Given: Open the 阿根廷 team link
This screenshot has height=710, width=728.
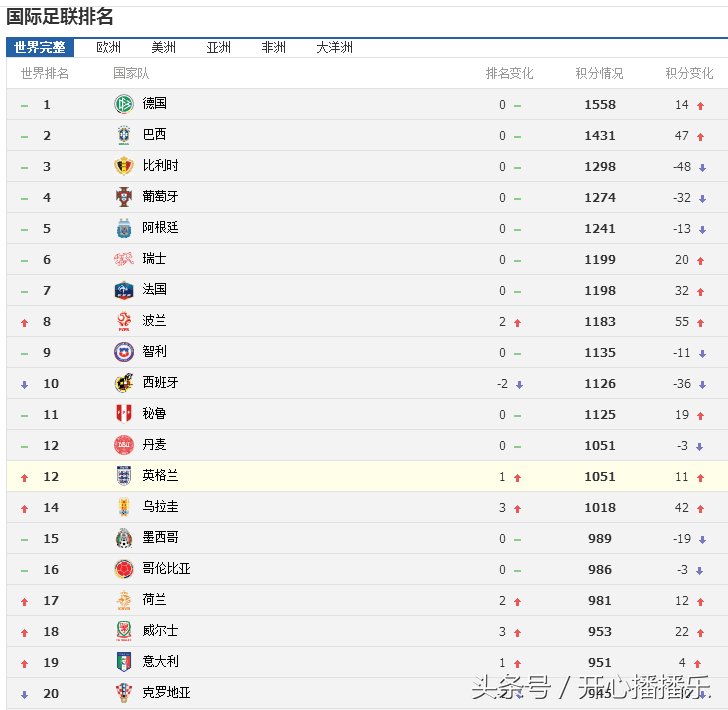Looking at the screenshot, I should point(161,228).
